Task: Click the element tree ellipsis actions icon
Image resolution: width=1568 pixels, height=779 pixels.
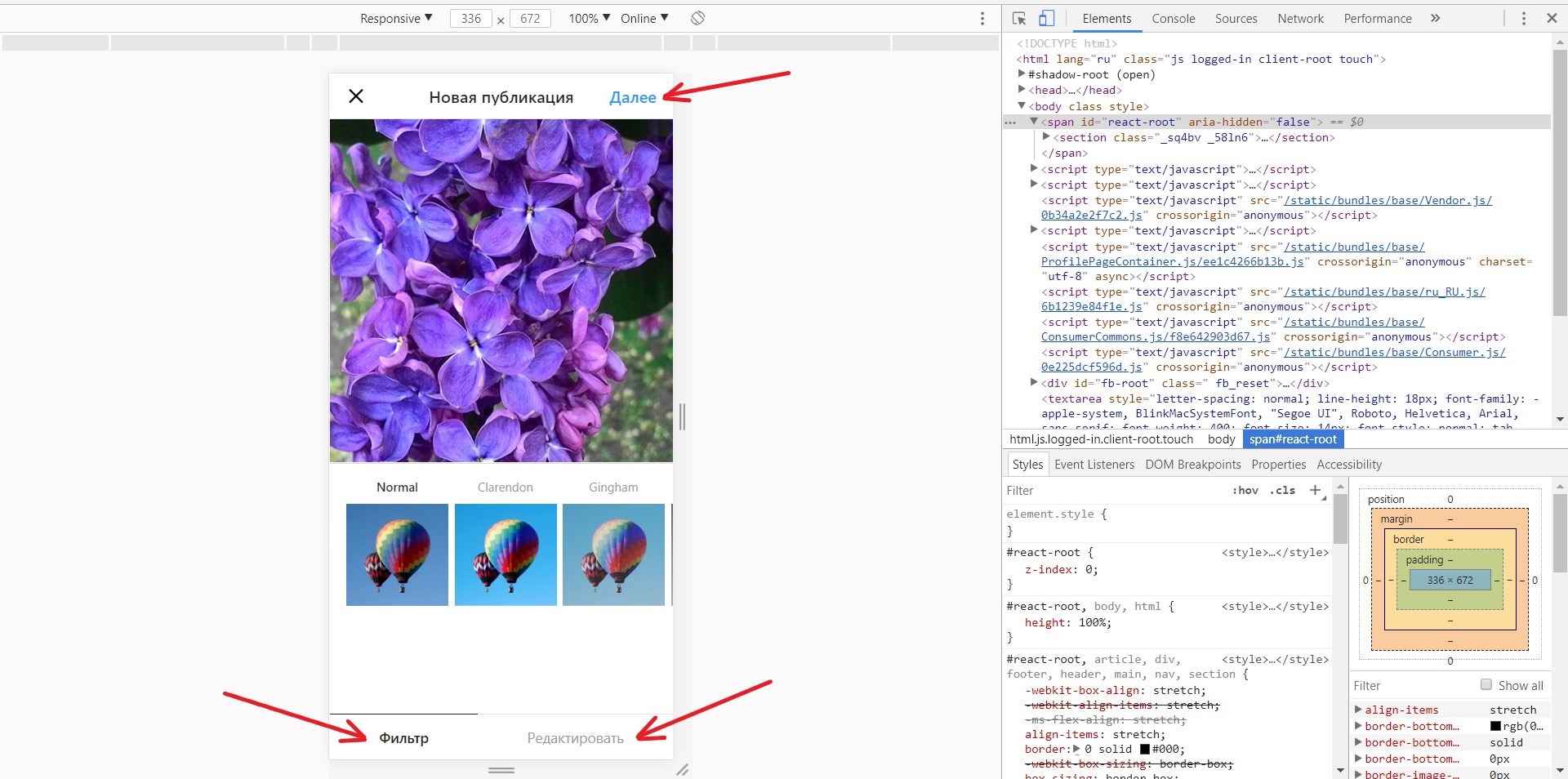Action: 1010,122
